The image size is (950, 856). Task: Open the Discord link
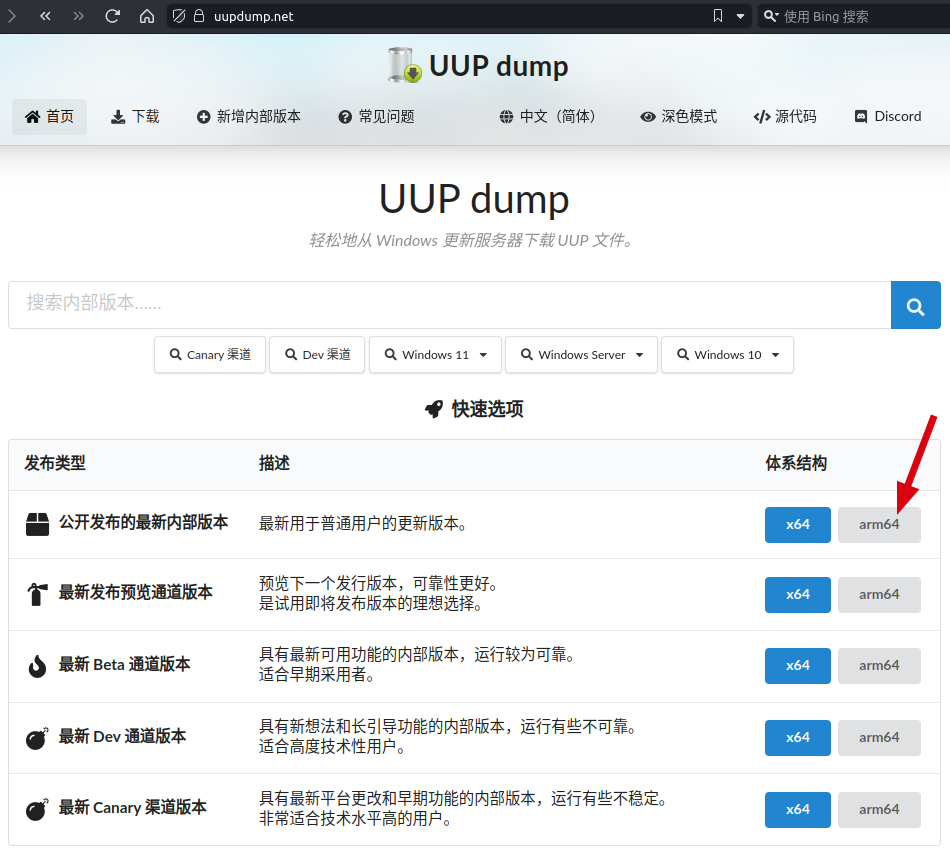pyautogui.click(x=888, y=117)
